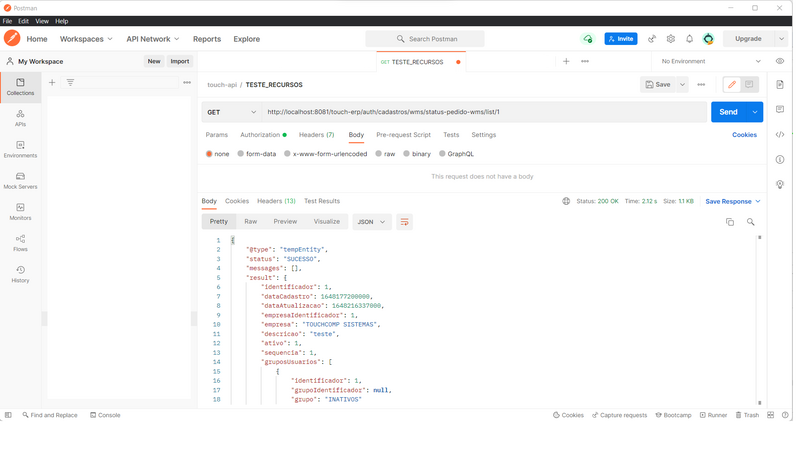Viewport: 800px width, 453px height.
Task: Open the JSON format dropdown
Action: click(371, 222)
